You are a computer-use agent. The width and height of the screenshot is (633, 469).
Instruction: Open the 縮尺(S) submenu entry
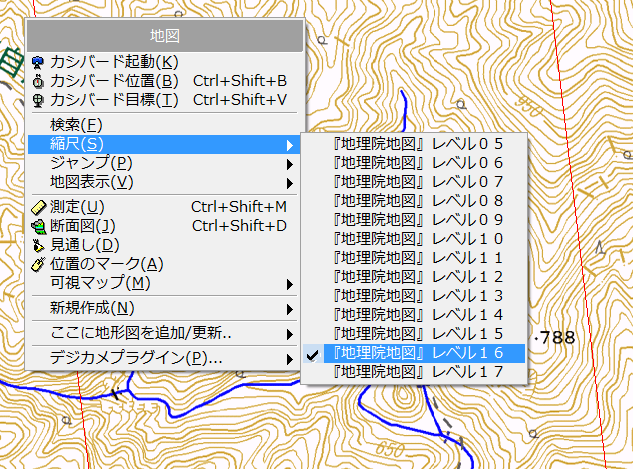pyautogui.click(x=164, y=144)
